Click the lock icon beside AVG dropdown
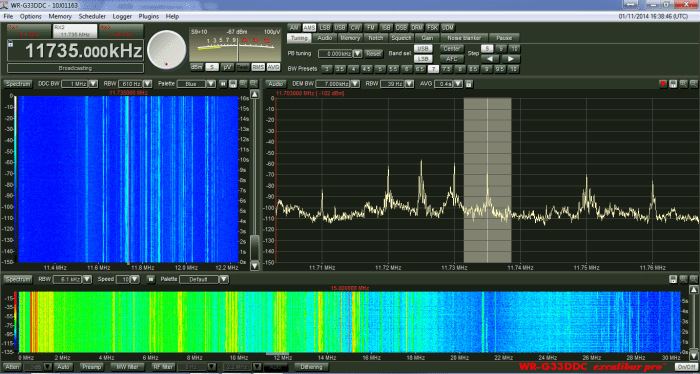 point(468,84)
